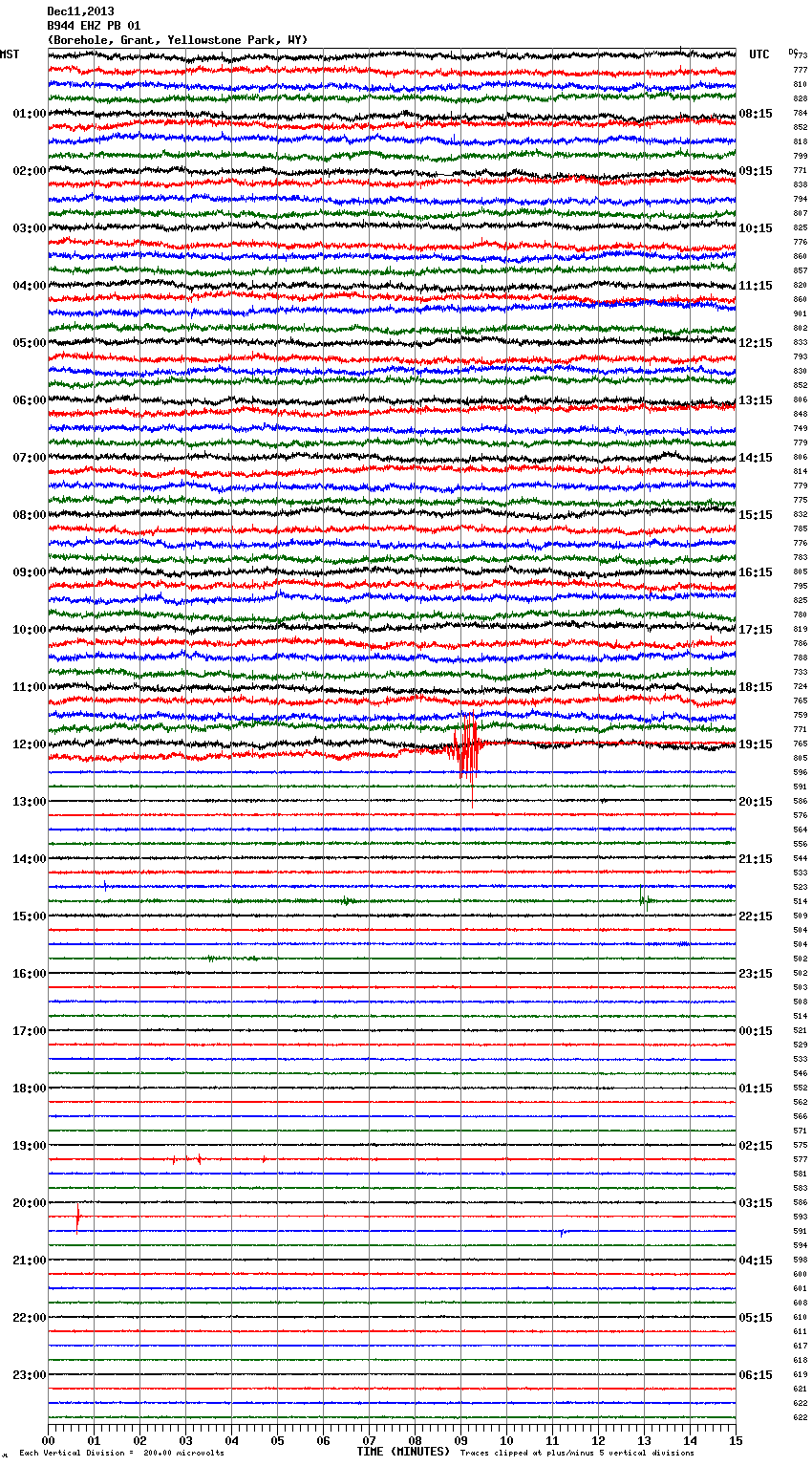
Task: Select the 10:00 MST time label
Action: (x=30, y=630)
